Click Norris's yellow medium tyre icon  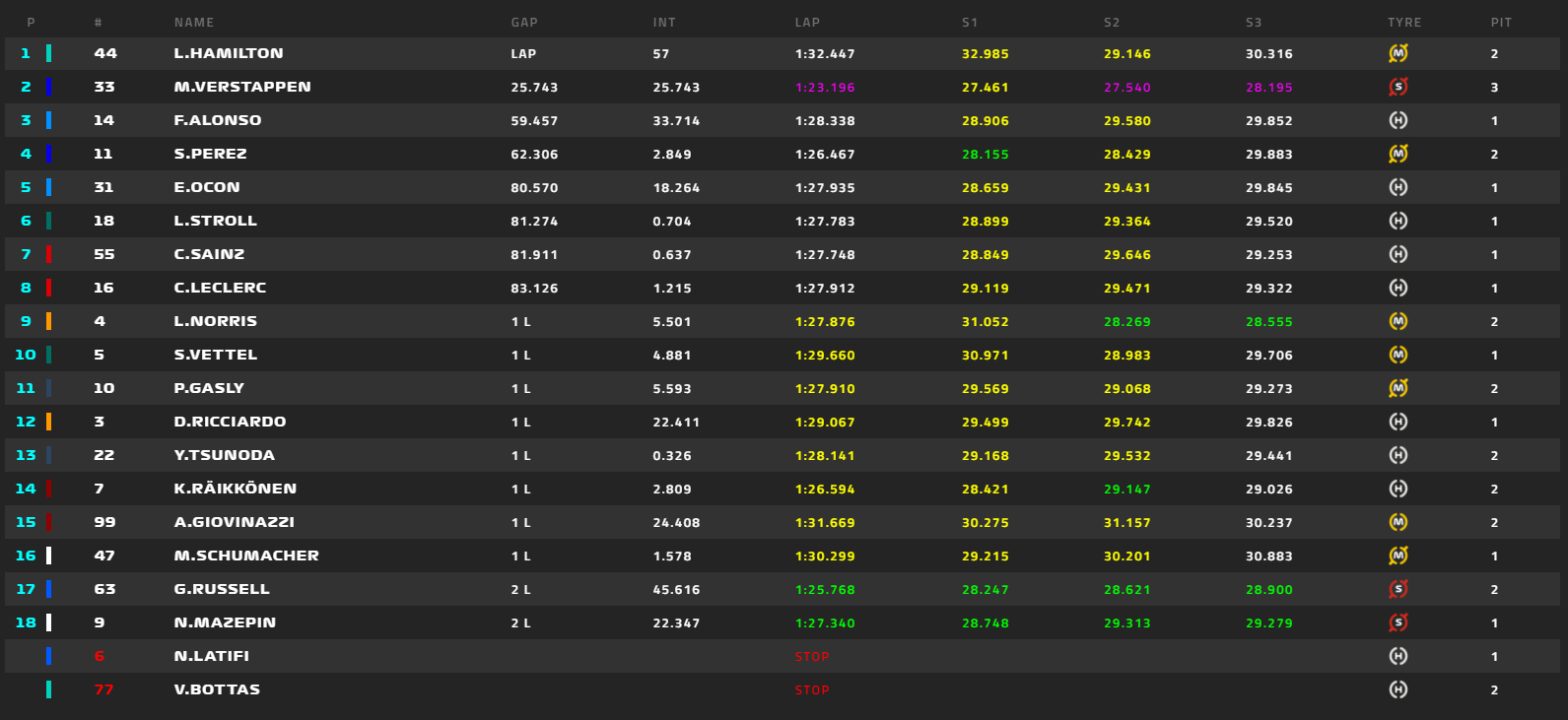1398,321
